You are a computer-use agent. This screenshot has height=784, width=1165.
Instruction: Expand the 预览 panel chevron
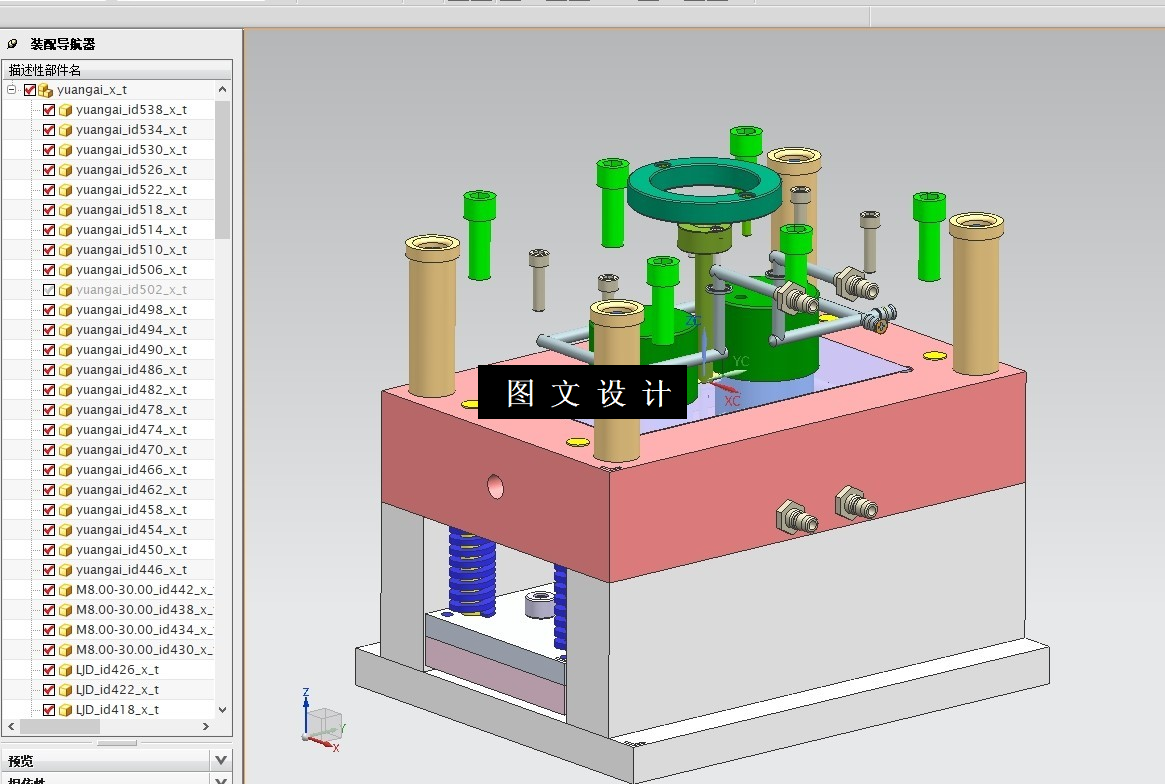[221, 759]
